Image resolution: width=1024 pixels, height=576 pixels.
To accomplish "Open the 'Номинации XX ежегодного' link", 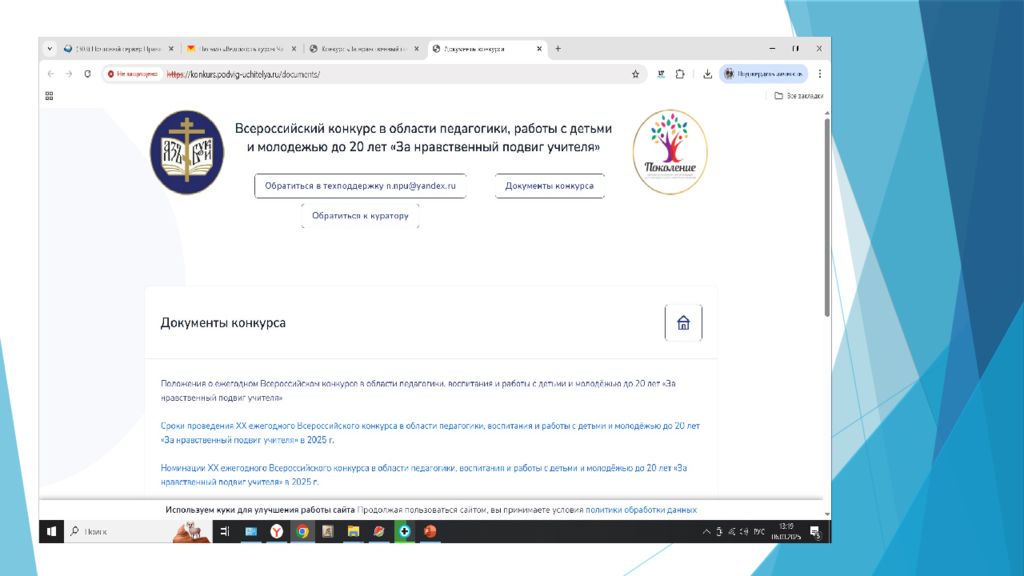I will pos(424,475).
